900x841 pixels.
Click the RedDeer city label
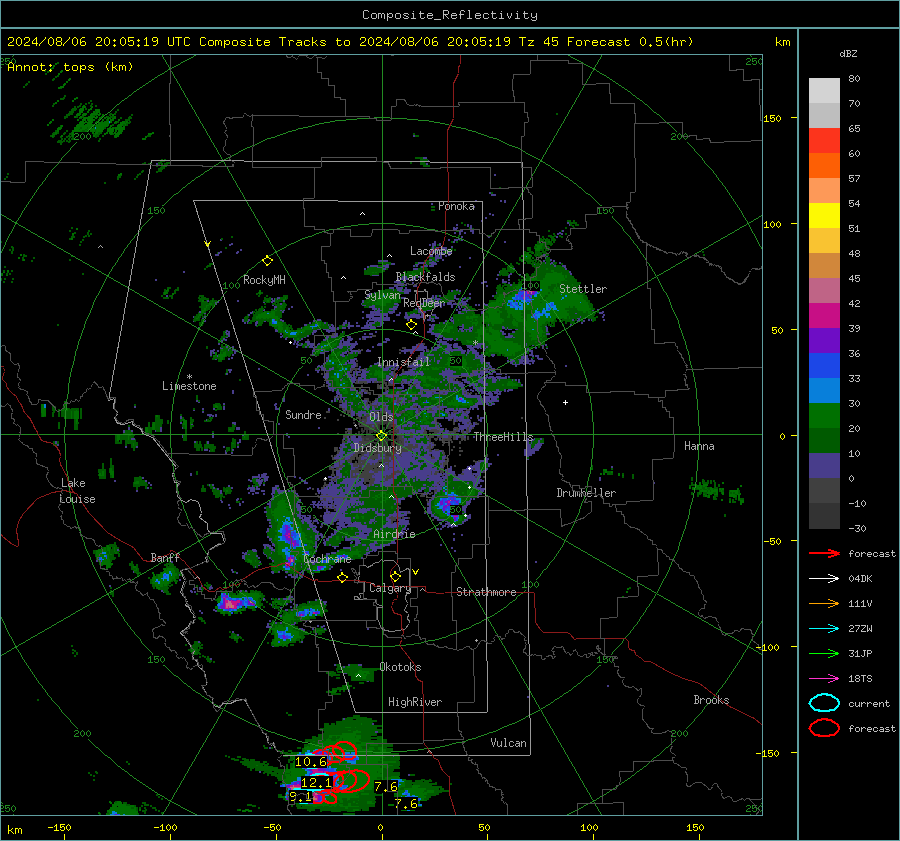tap(424, 303)
